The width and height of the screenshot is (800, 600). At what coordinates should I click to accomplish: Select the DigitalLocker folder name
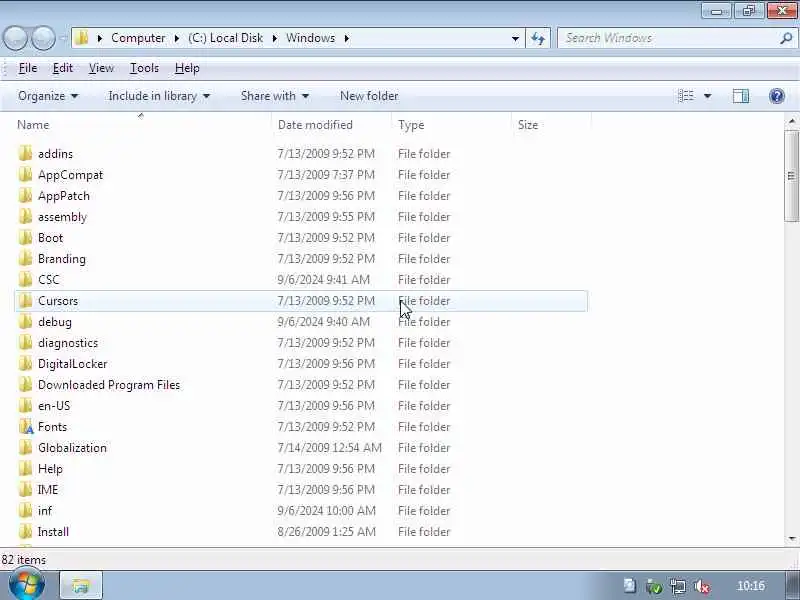point(72,364)
